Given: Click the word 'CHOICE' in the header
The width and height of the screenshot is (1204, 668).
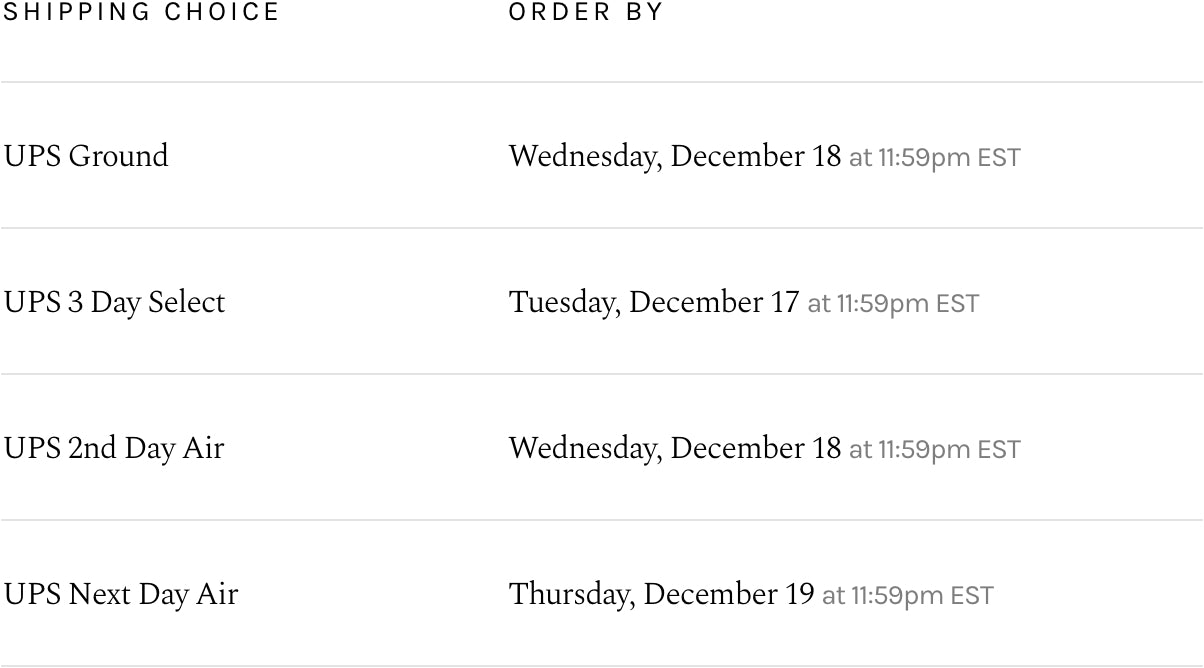Looking at the screenshot, I should click(x=222, y=12).
